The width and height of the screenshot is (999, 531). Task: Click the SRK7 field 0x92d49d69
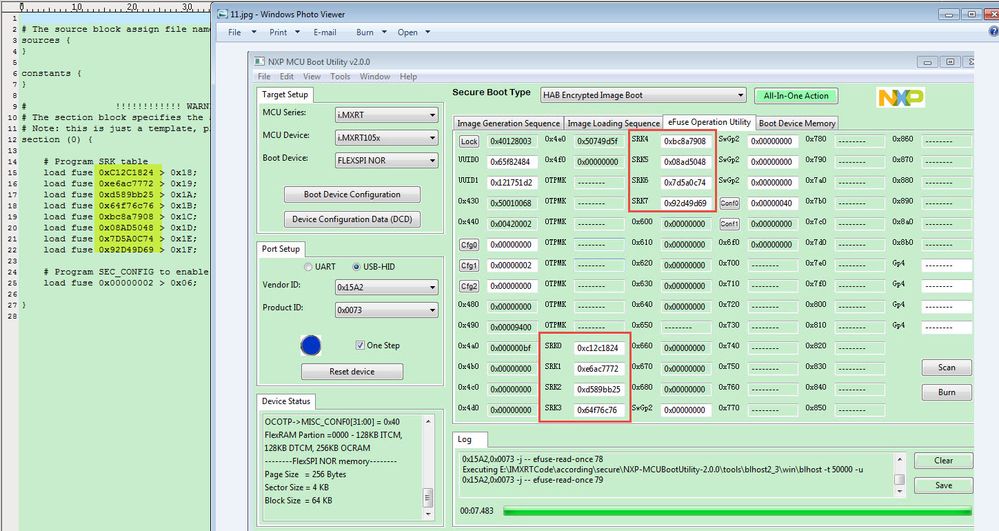click(x=685, y=203)
